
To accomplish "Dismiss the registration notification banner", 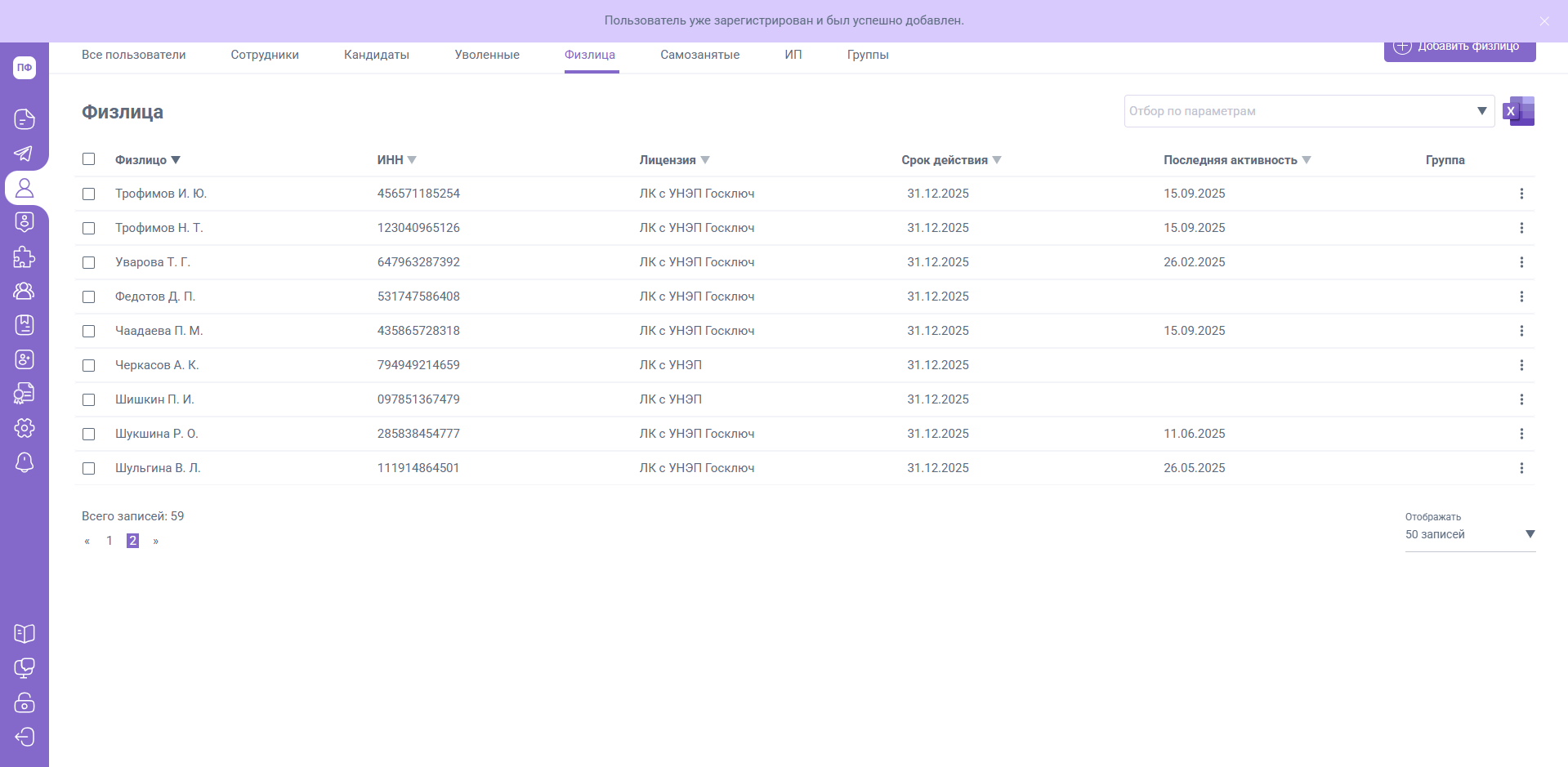I will pos(1543,21).
